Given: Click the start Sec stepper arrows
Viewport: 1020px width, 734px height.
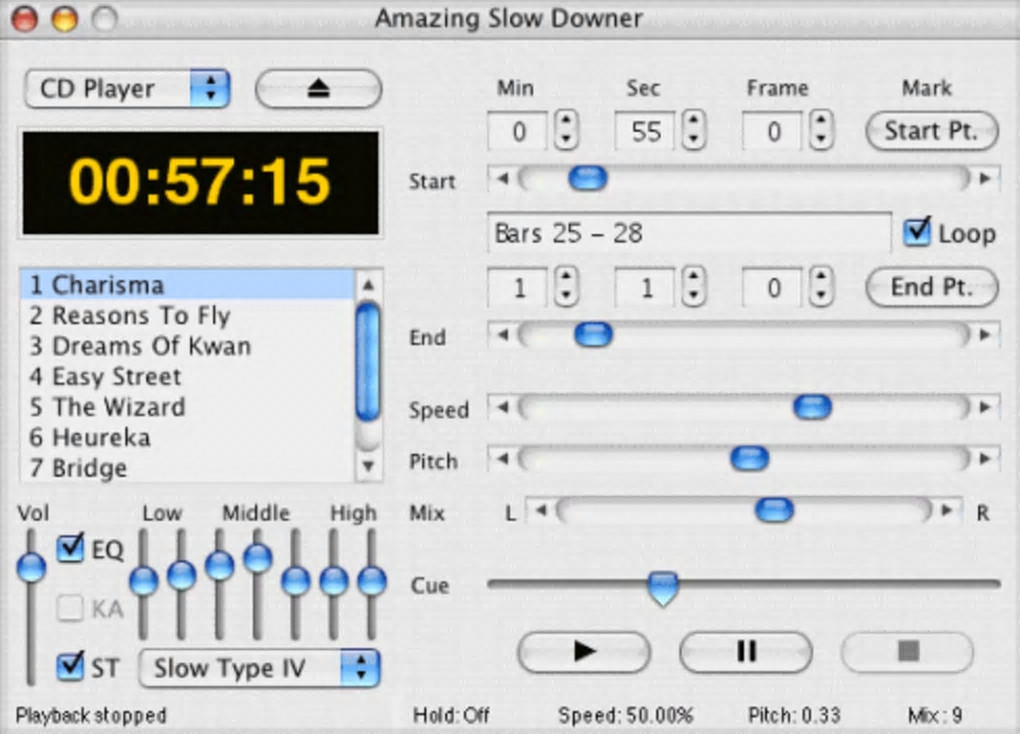Looking at the screenshot, I should (693, 131).
